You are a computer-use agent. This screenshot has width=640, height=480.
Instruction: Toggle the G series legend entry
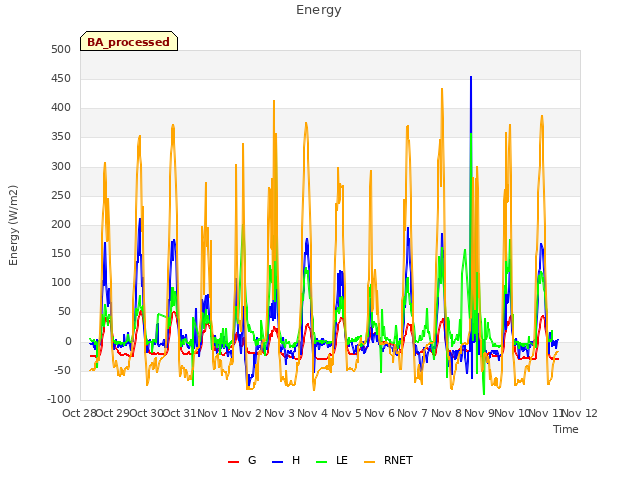click(242, 460)
